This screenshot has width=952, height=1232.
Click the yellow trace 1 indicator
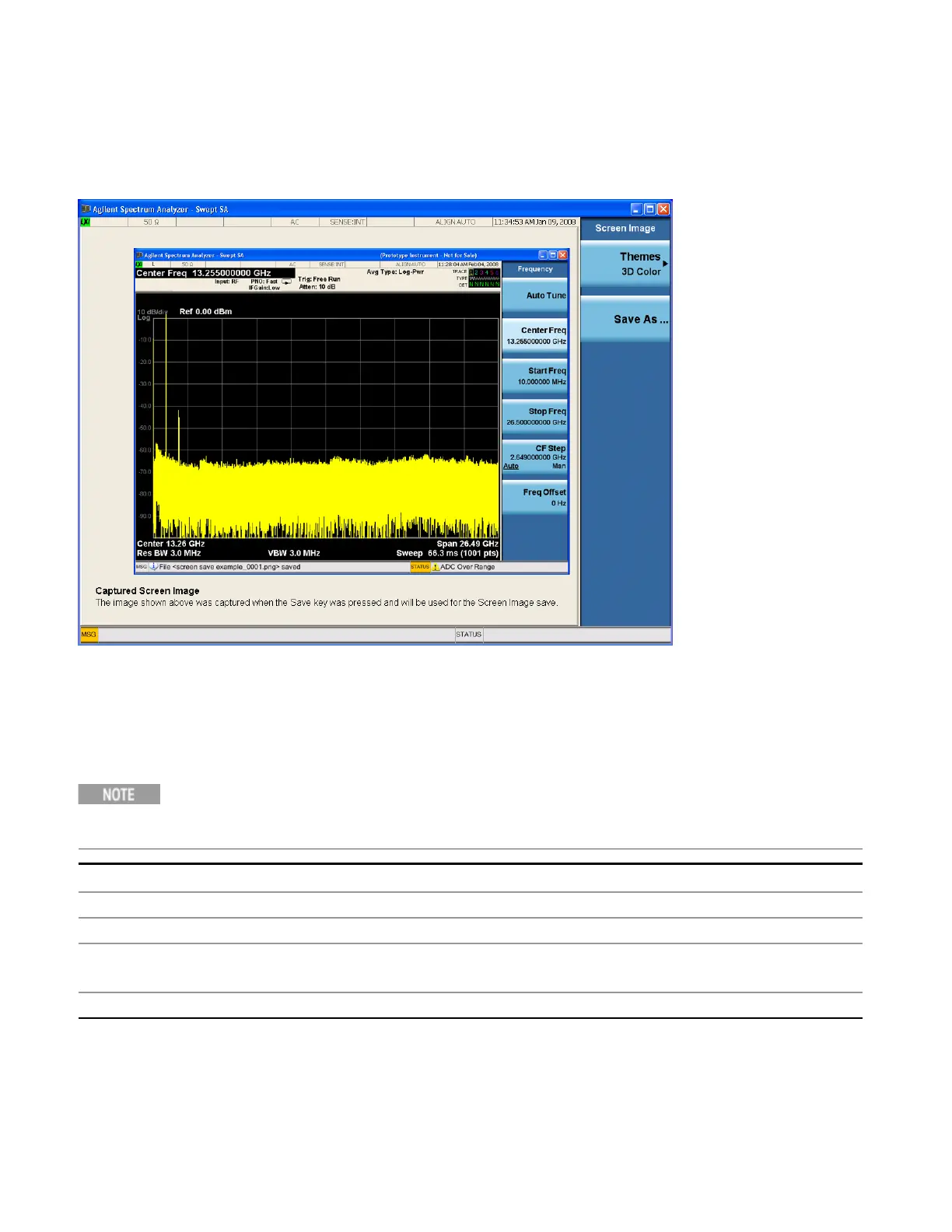(x=471, y=272)
